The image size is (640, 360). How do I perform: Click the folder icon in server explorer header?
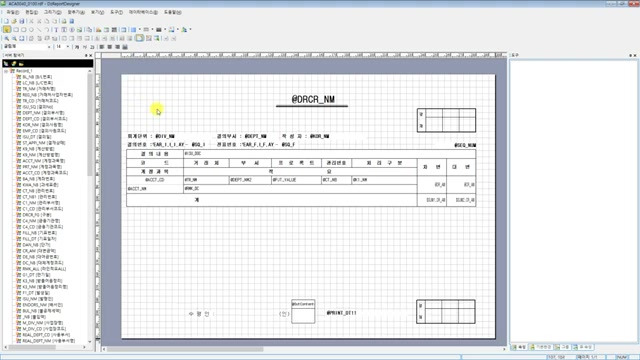(21, 63)
